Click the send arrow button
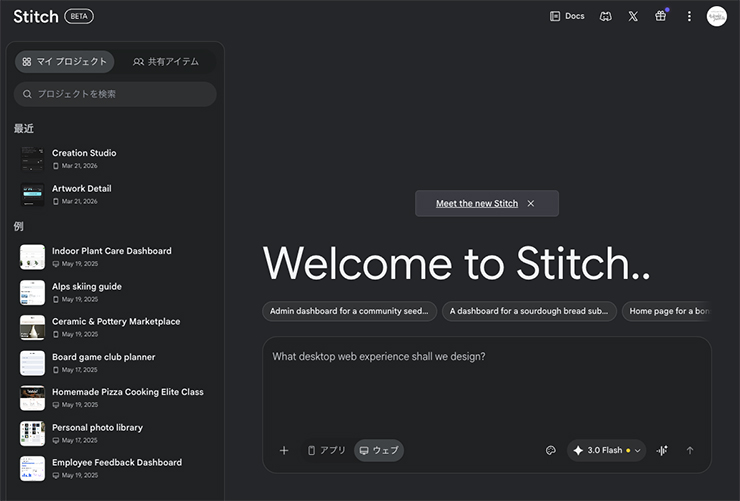The width and height of the screenshot is (740, 501). point(690,451)
